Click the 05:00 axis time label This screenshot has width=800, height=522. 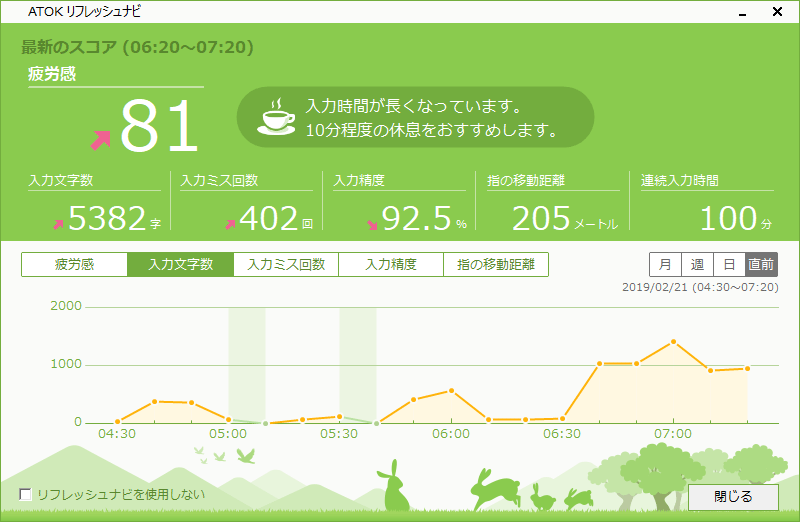(x=228, y=434)
